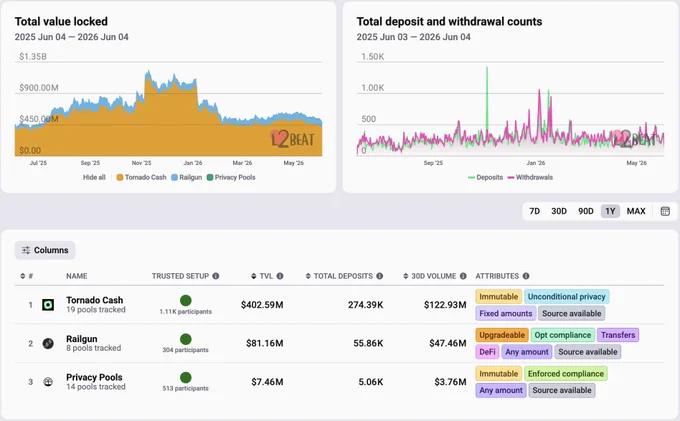Click Tornado Cash Immutable attribute badge
Viewport: 680px width, 421px height.
pyautogui.click(x=499, y=297)
